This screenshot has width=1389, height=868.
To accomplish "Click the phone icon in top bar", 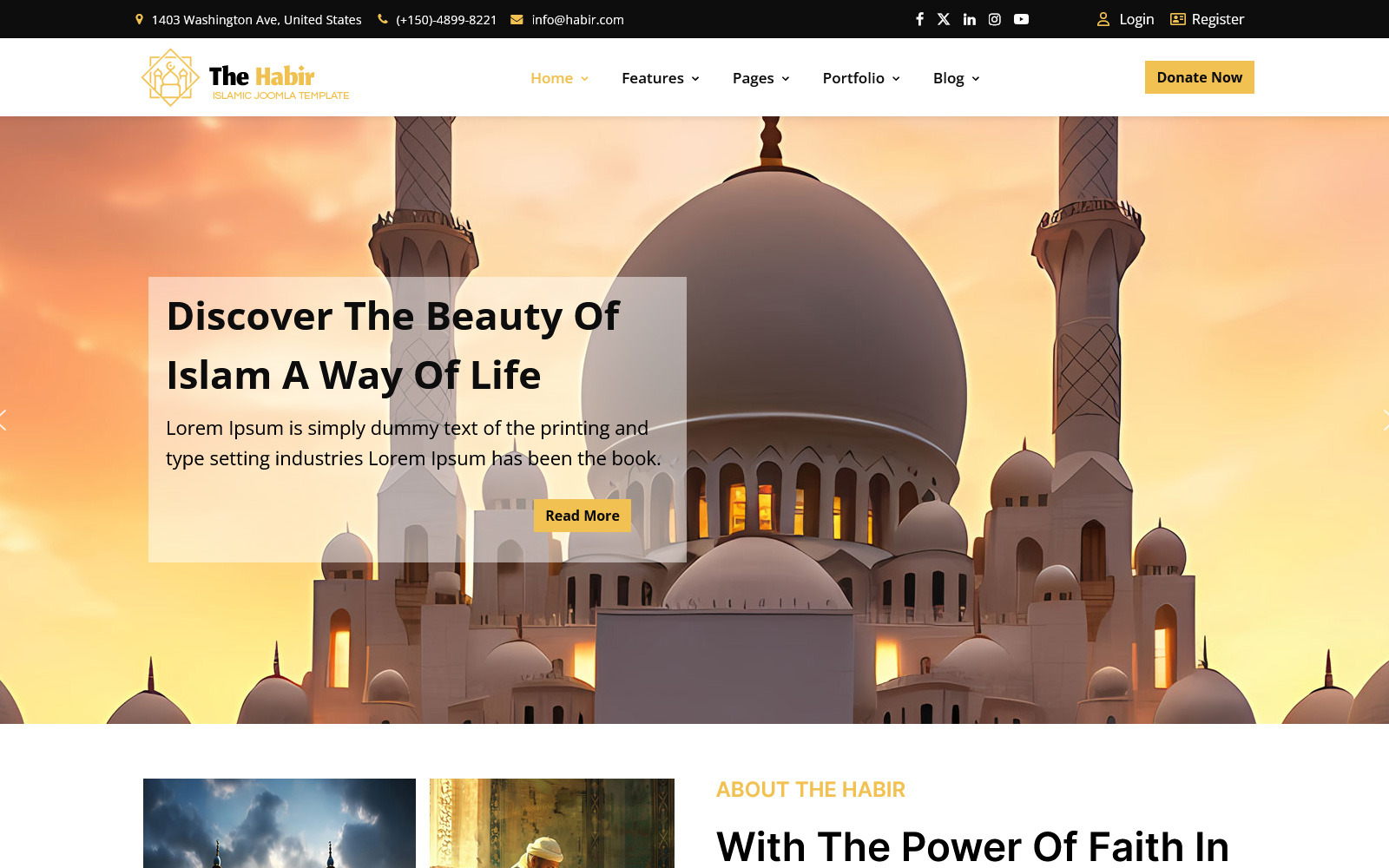I will 381,18.
